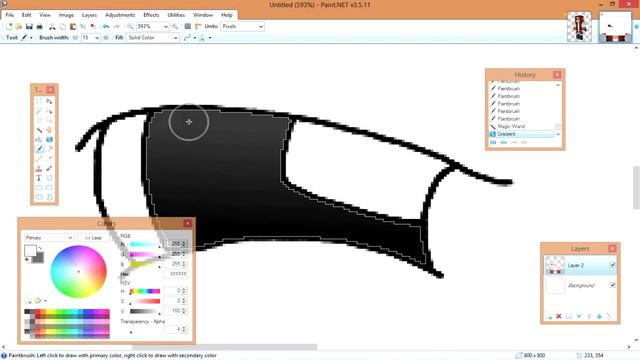The image size is (640, 360).
Task: Click the Hex color value field
Action: point(176,274)
